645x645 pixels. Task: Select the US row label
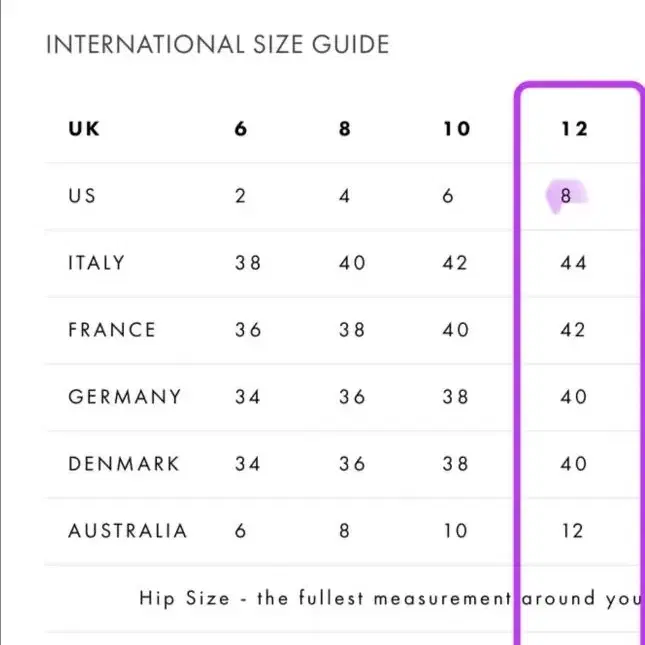point(82,196)
